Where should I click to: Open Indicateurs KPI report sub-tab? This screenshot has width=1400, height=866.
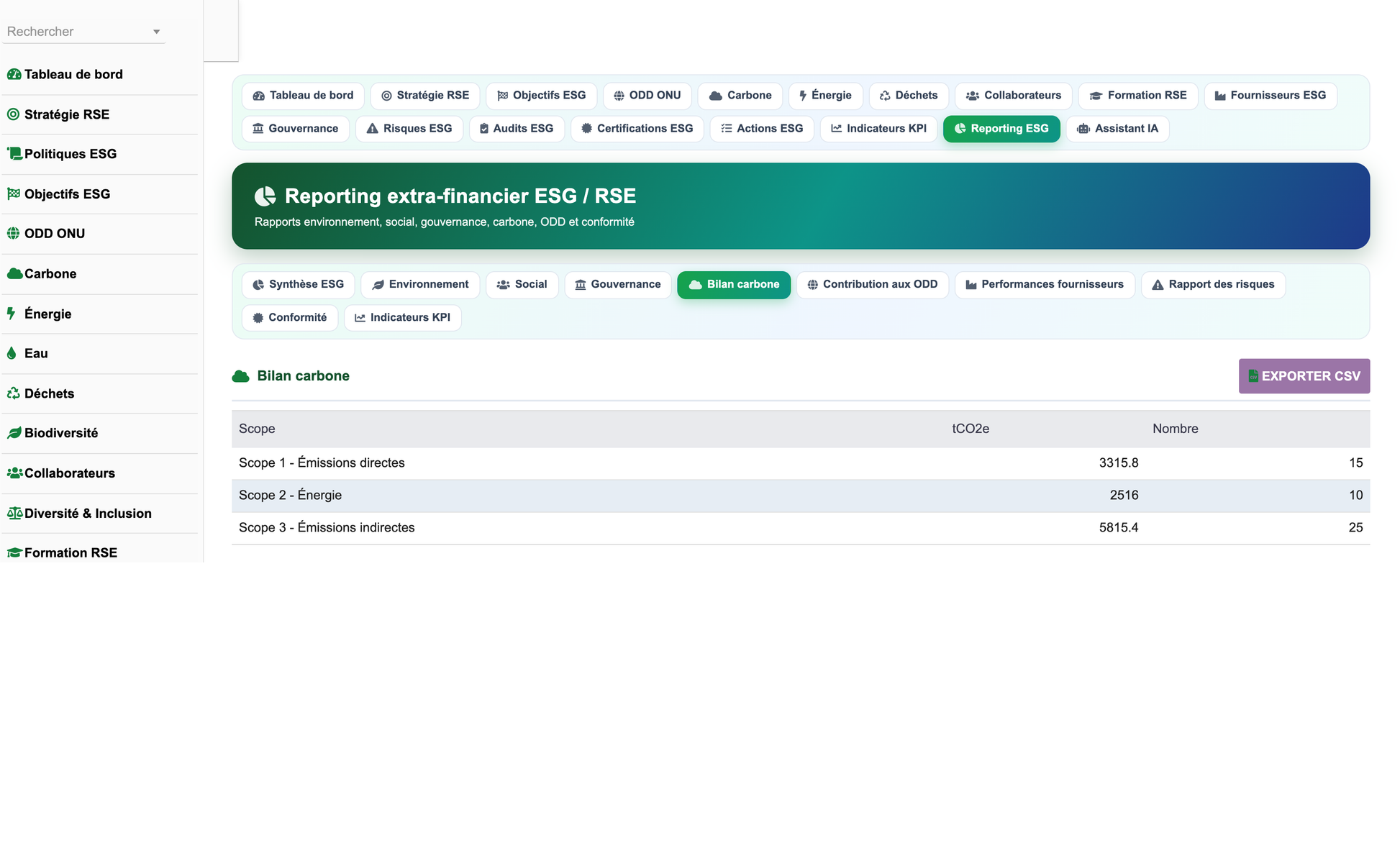tap(403, 318)
